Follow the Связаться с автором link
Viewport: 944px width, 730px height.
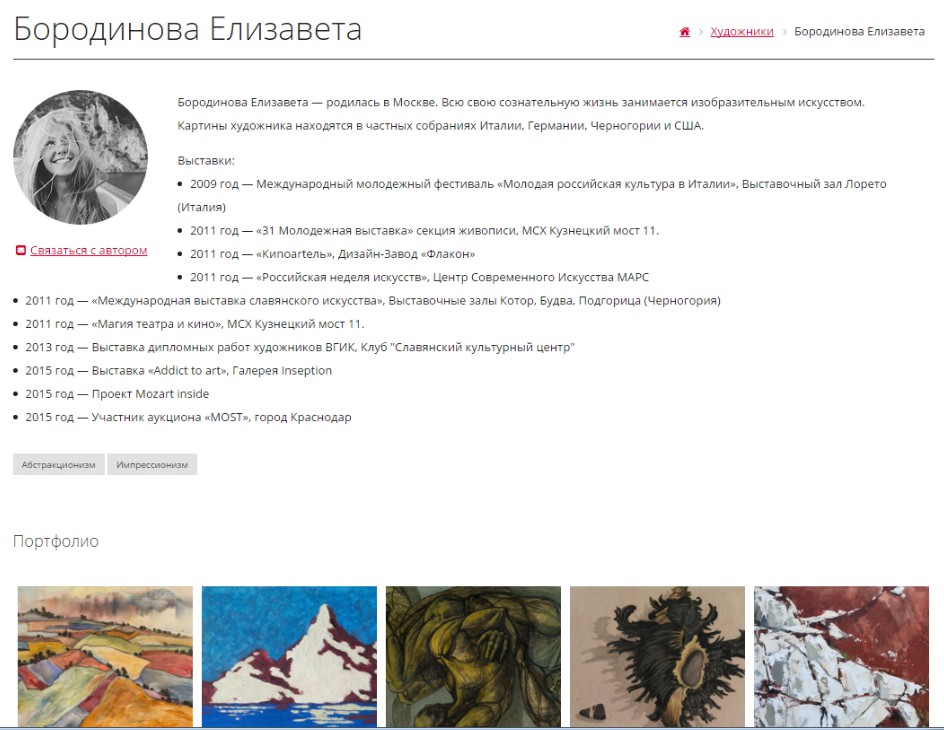88,250
